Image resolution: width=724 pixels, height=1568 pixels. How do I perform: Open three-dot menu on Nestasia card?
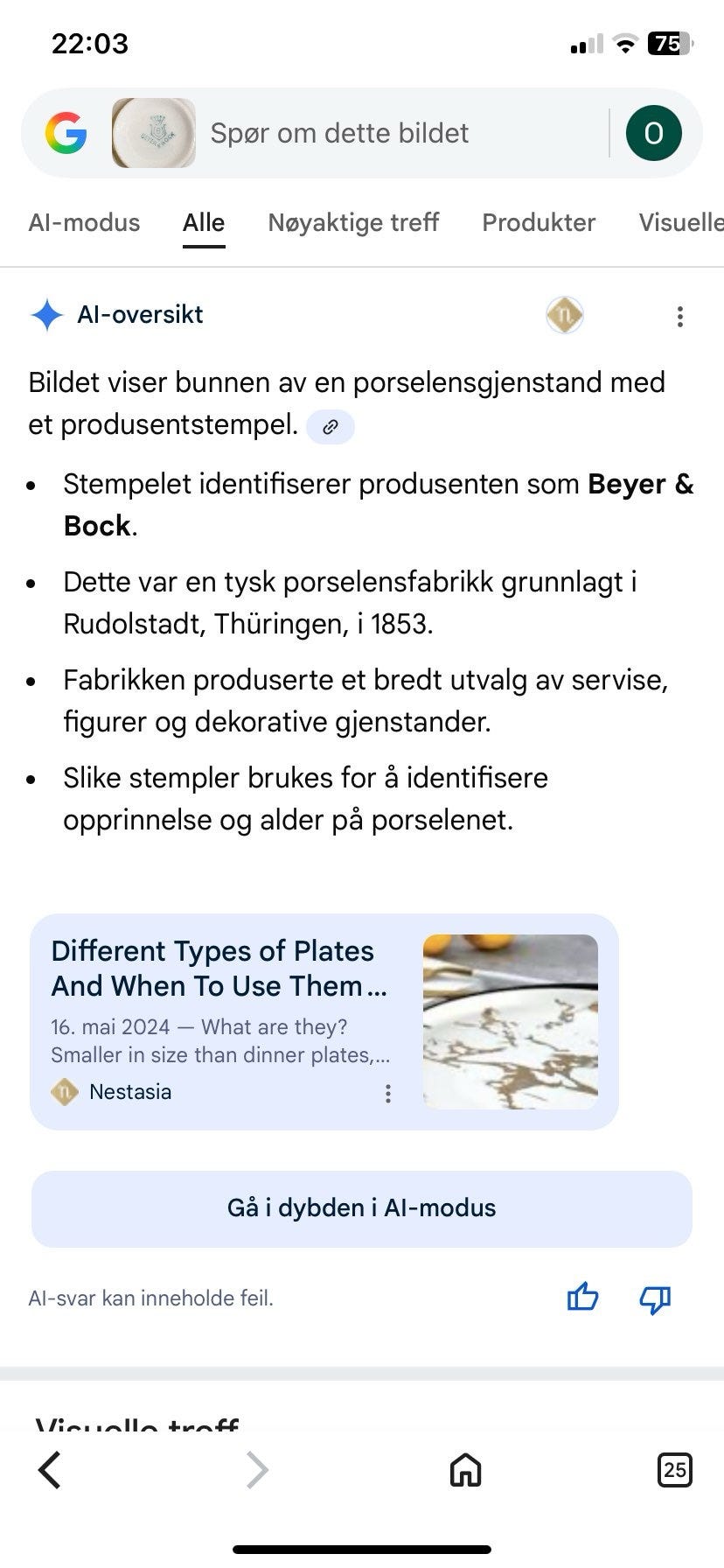coord(388,1093)
